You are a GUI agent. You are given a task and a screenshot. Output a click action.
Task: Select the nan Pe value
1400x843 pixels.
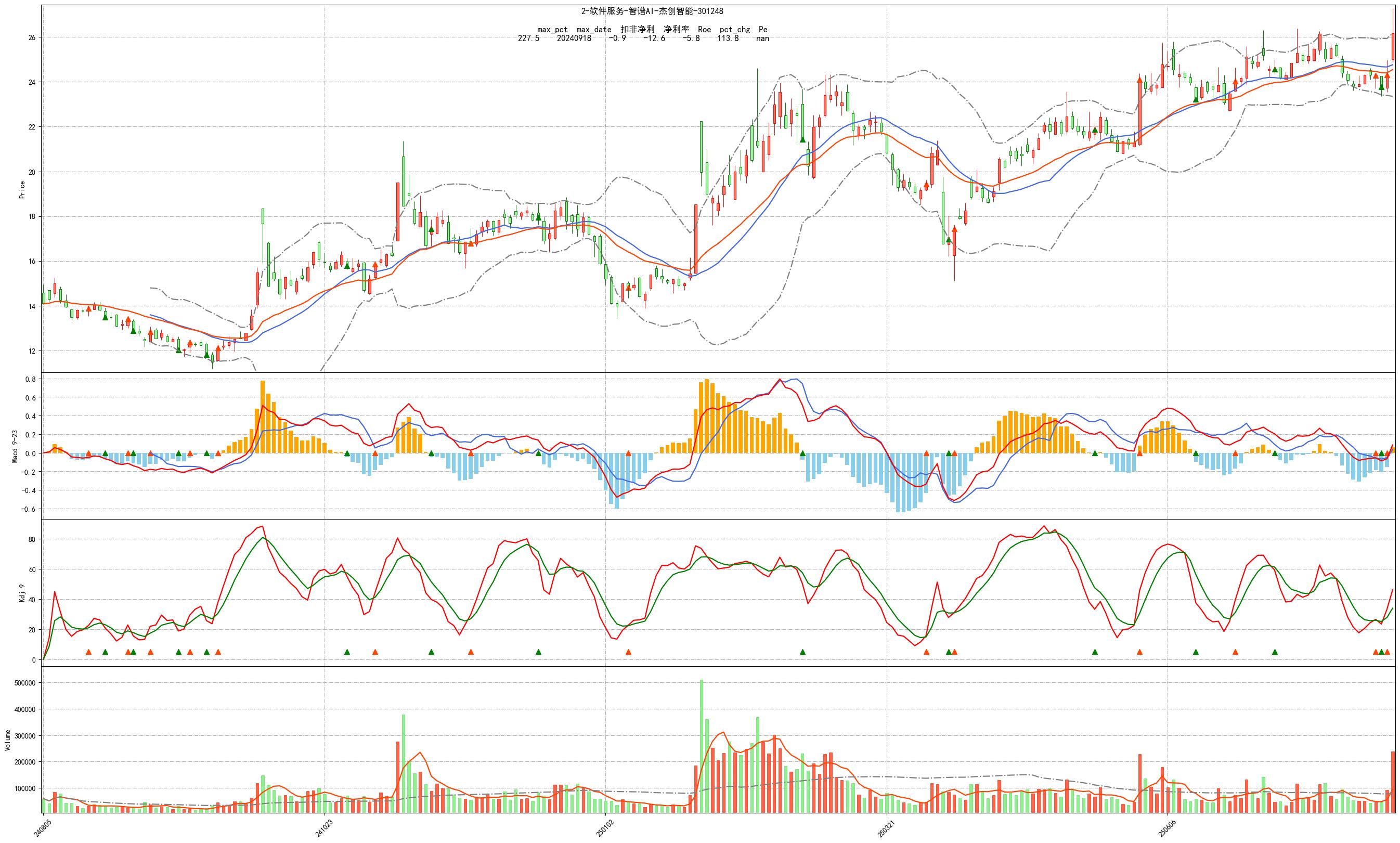tap(763, 38)
